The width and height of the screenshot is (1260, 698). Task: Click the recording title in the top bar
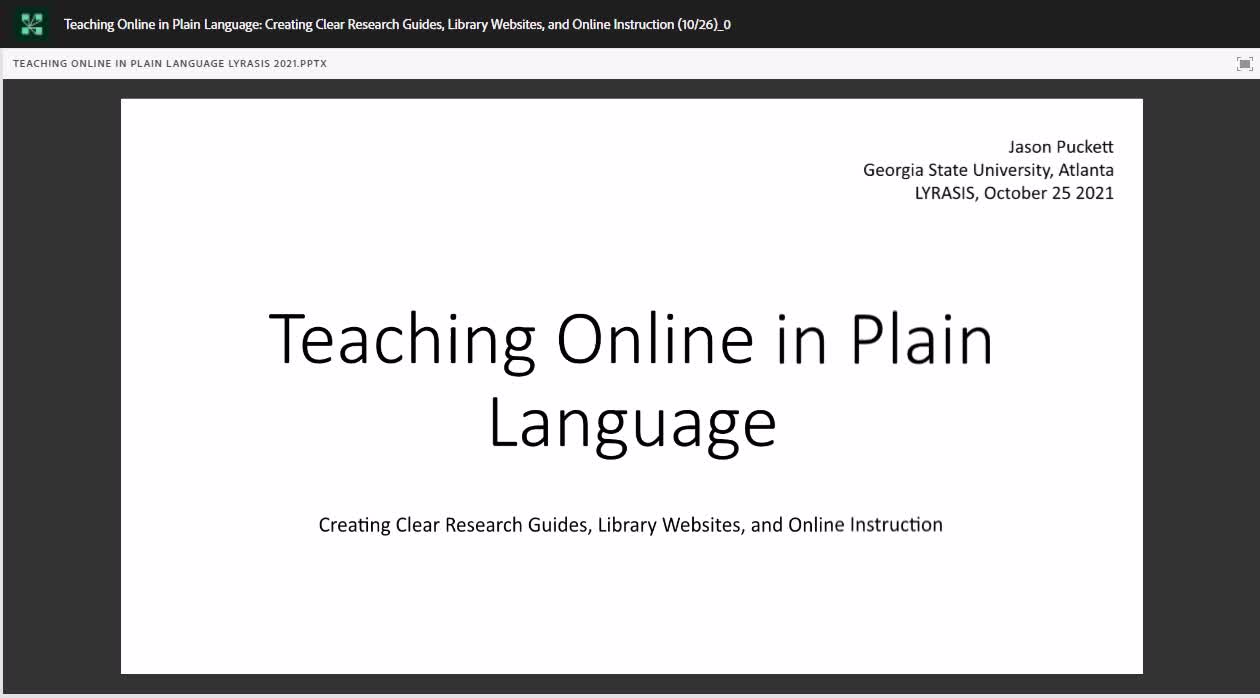397,24
